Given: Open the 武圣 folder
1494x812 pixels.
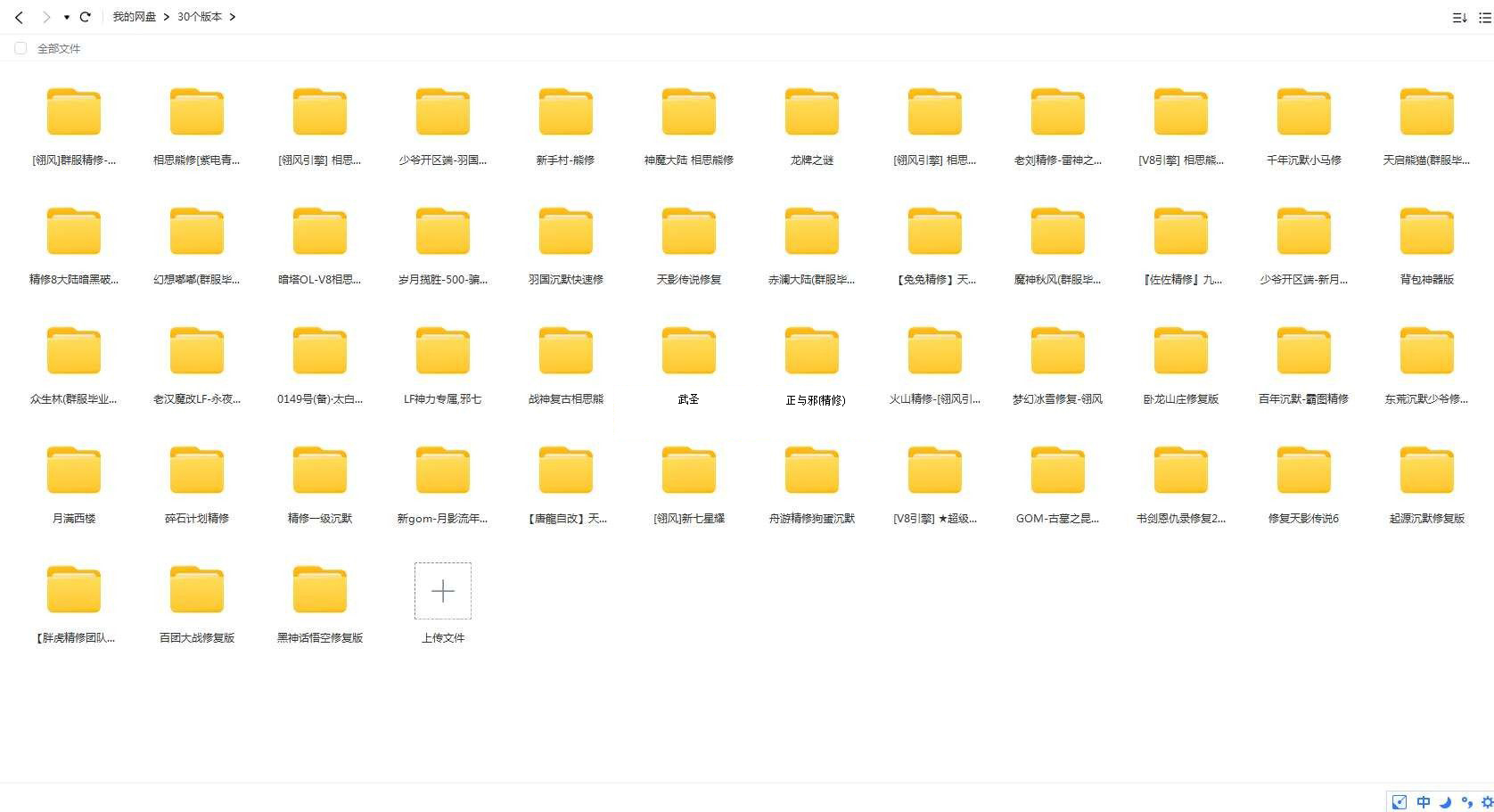Looking at the screenshot, I should coord(688,352).
